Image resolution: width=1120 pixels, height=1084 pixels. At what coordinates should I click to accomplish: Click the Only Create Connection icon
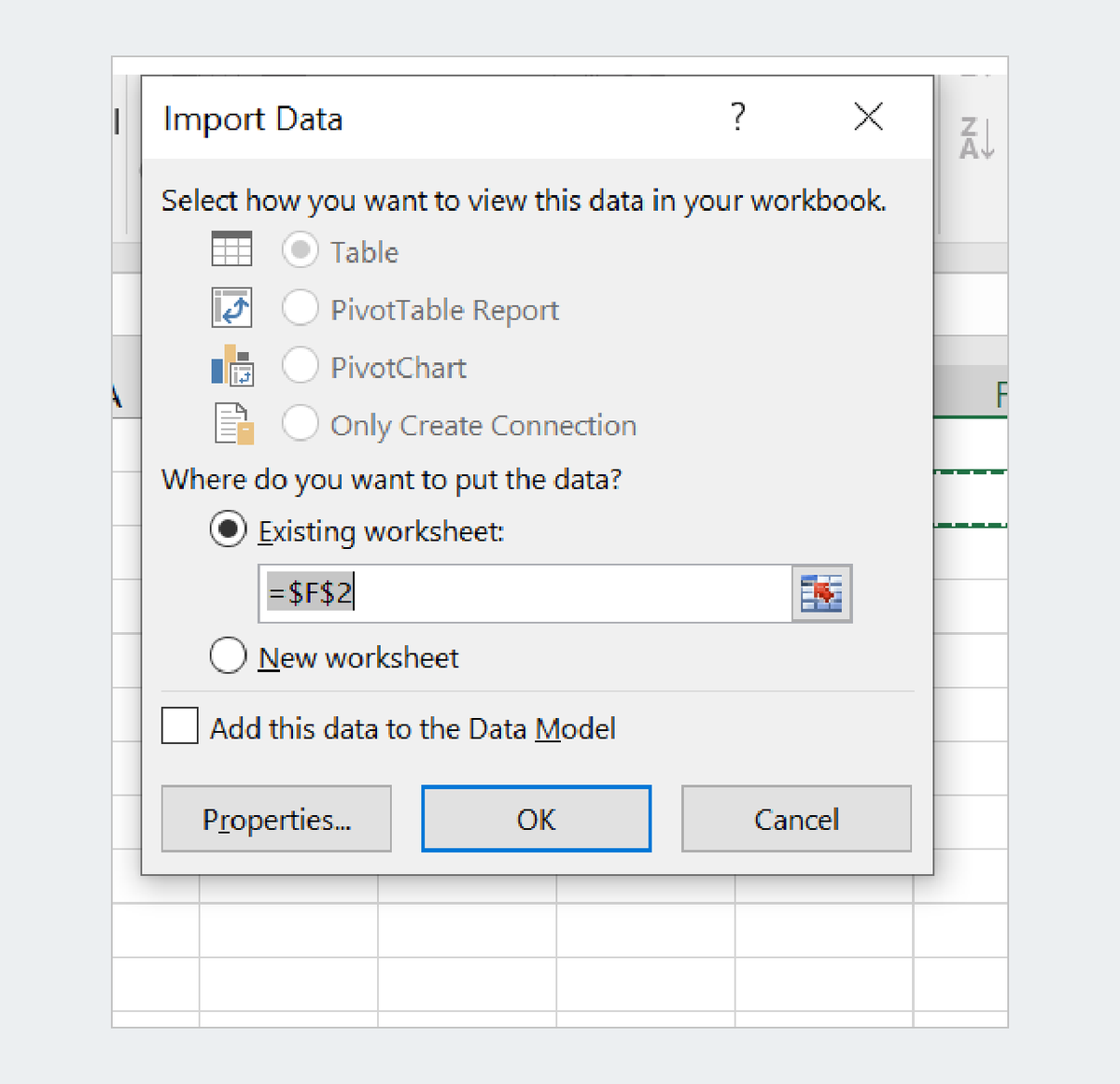(234, 423)
